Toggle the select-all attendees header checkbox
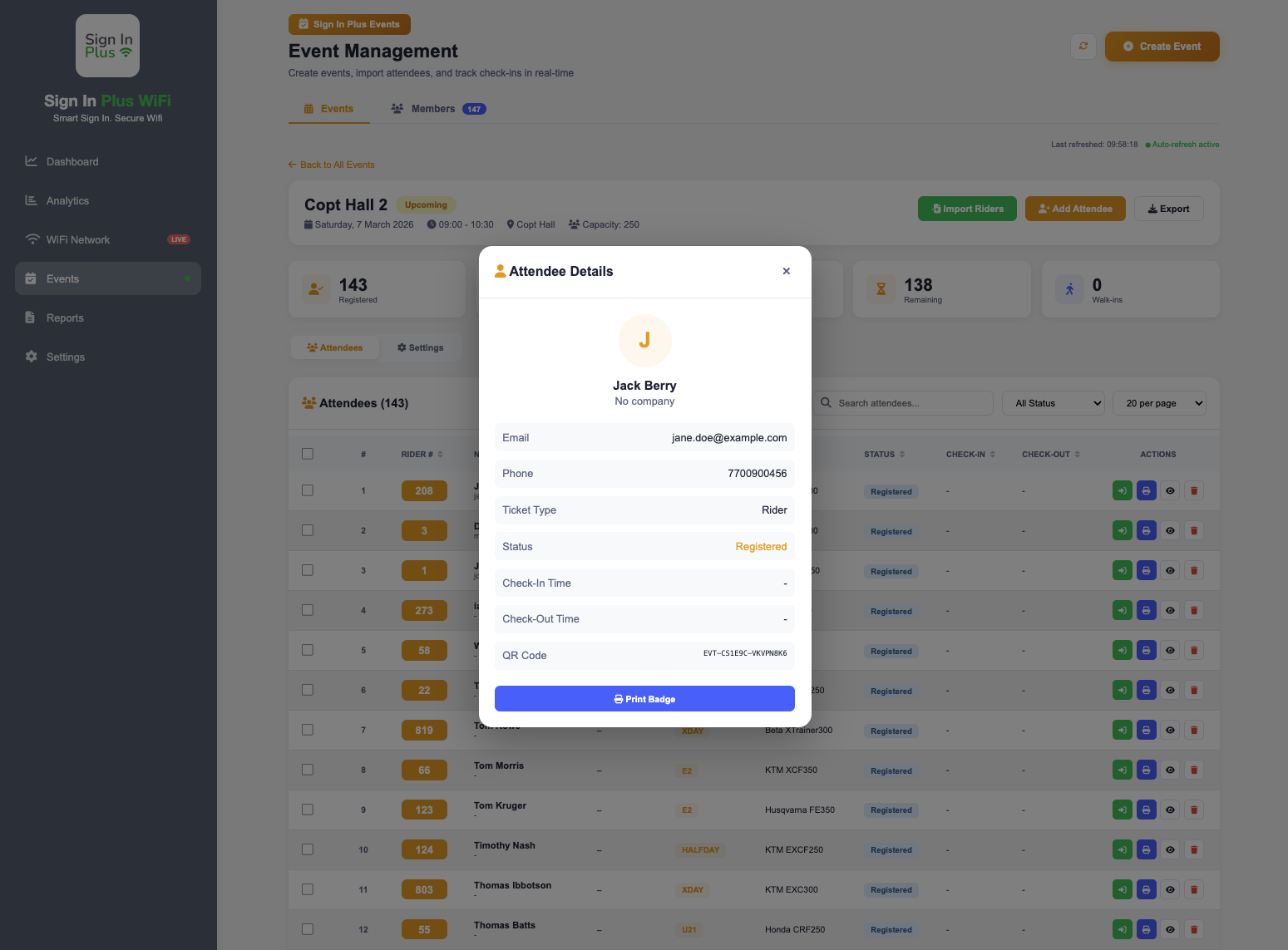1288x950 pixels. click(x=308, y=454)
